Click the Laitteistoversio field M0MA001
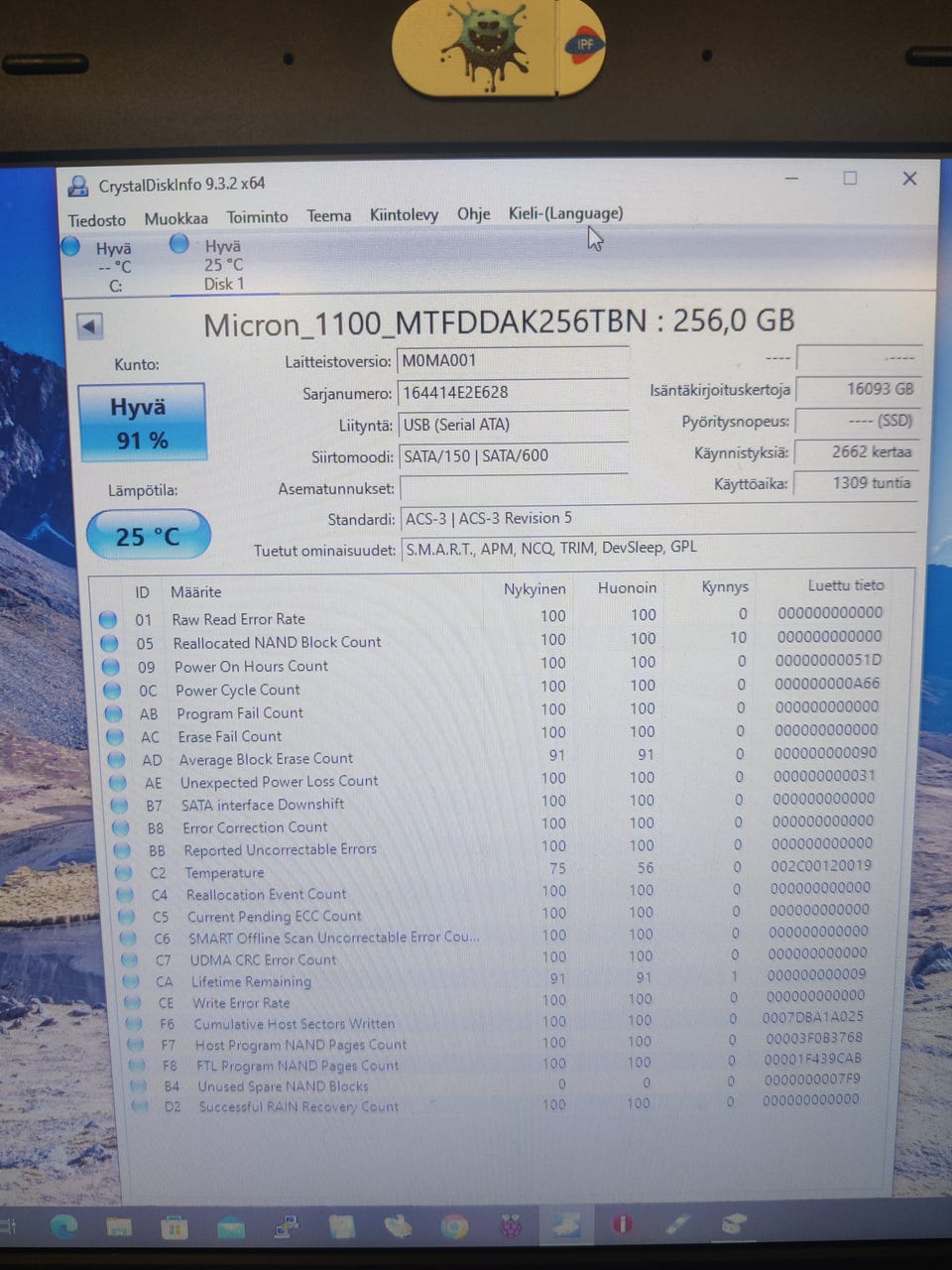This screenshot has height=1270, width=952. (x=513, y=361)
